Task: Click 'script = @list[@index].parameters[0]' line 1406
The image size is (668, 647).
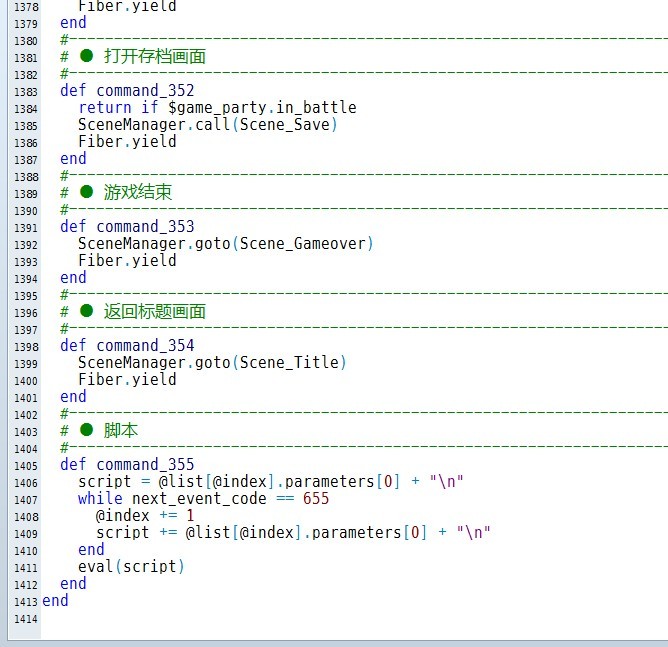Action: click(x=271, y=481)
